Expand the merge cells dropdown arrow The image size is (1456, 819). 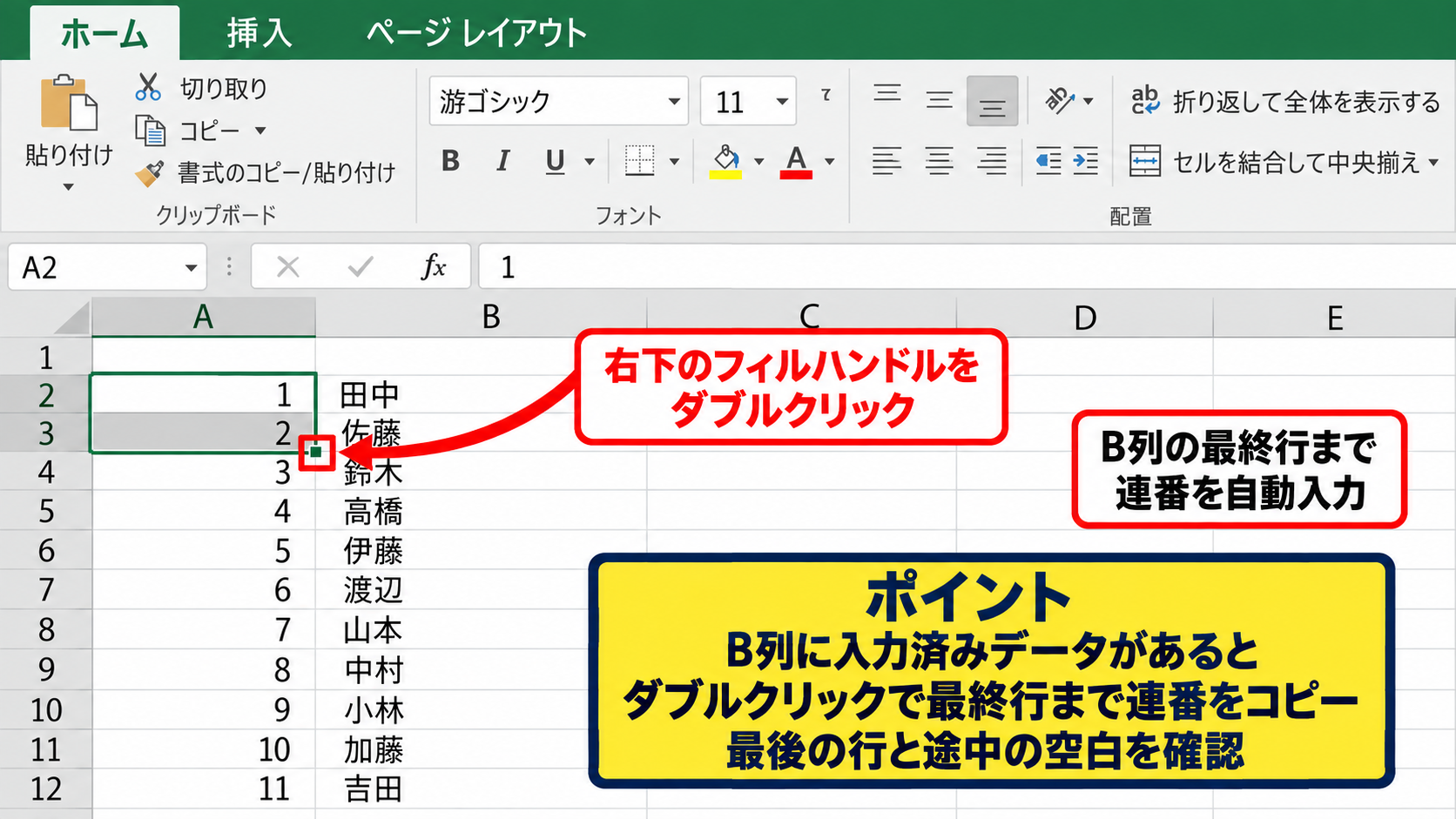[1433, 163]
